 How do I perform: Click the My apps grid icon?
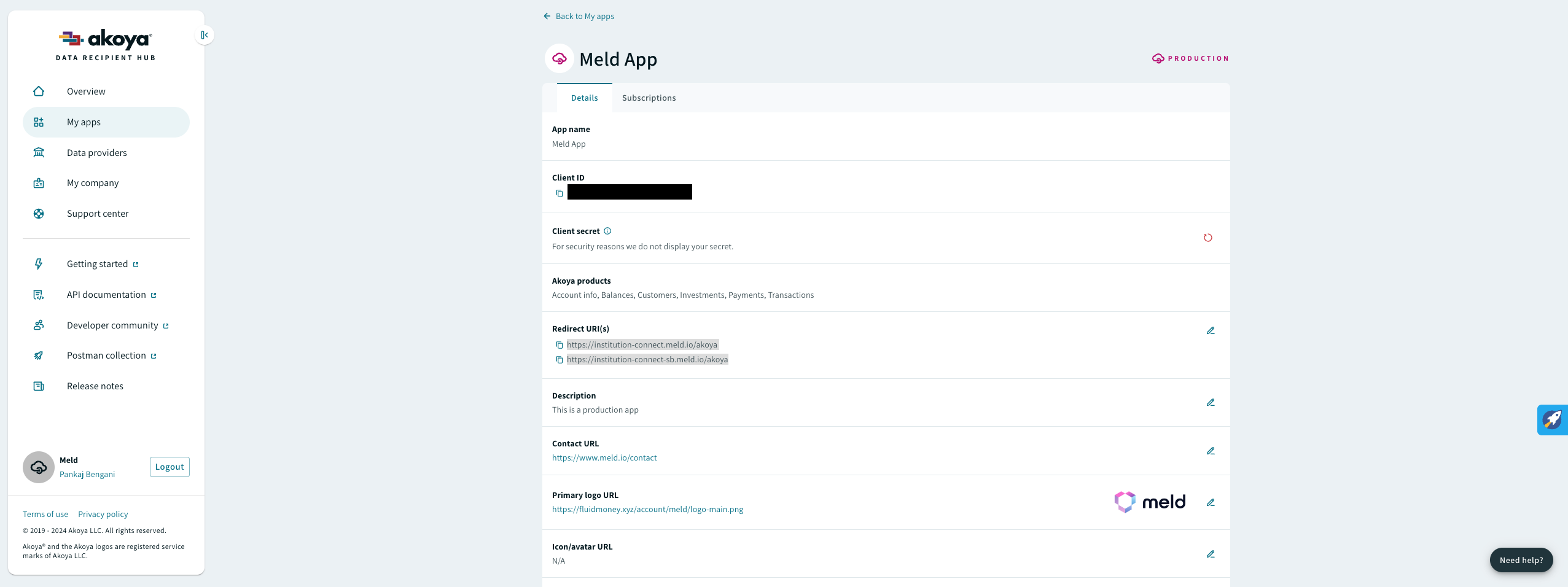(x=39, y=122)
